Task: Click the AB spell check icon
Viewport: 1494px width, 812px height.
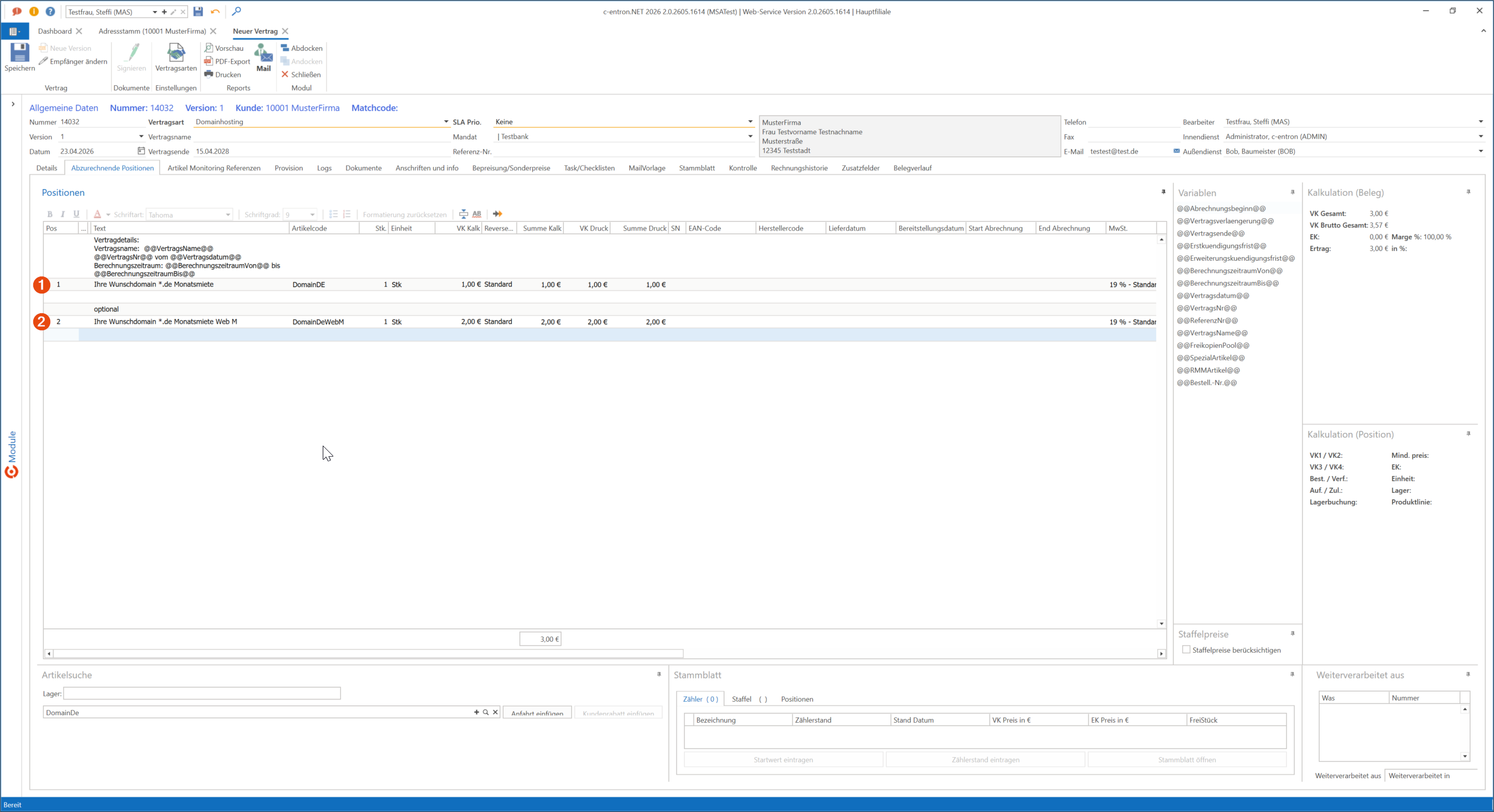Action: coord(477,214)
